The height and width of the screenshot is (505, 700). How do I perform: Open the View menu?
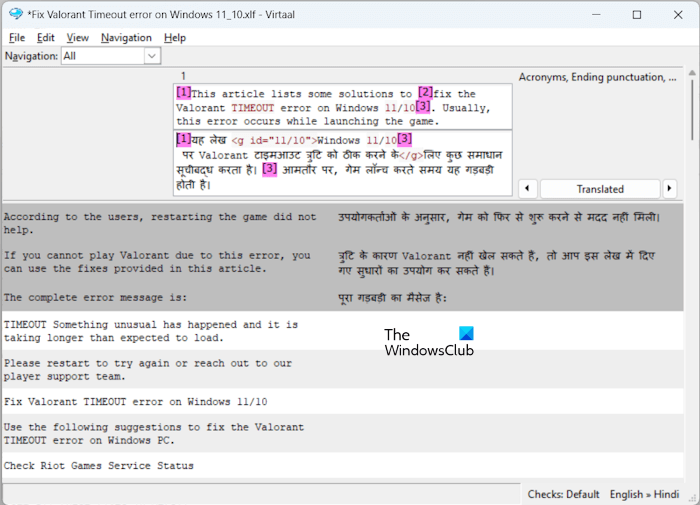tap(78, 38)
